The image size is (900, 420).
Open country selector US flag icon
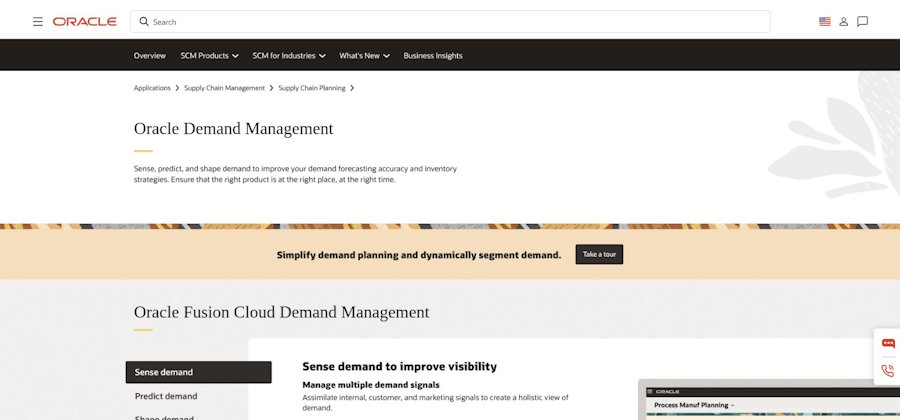(x=824, y=22)
